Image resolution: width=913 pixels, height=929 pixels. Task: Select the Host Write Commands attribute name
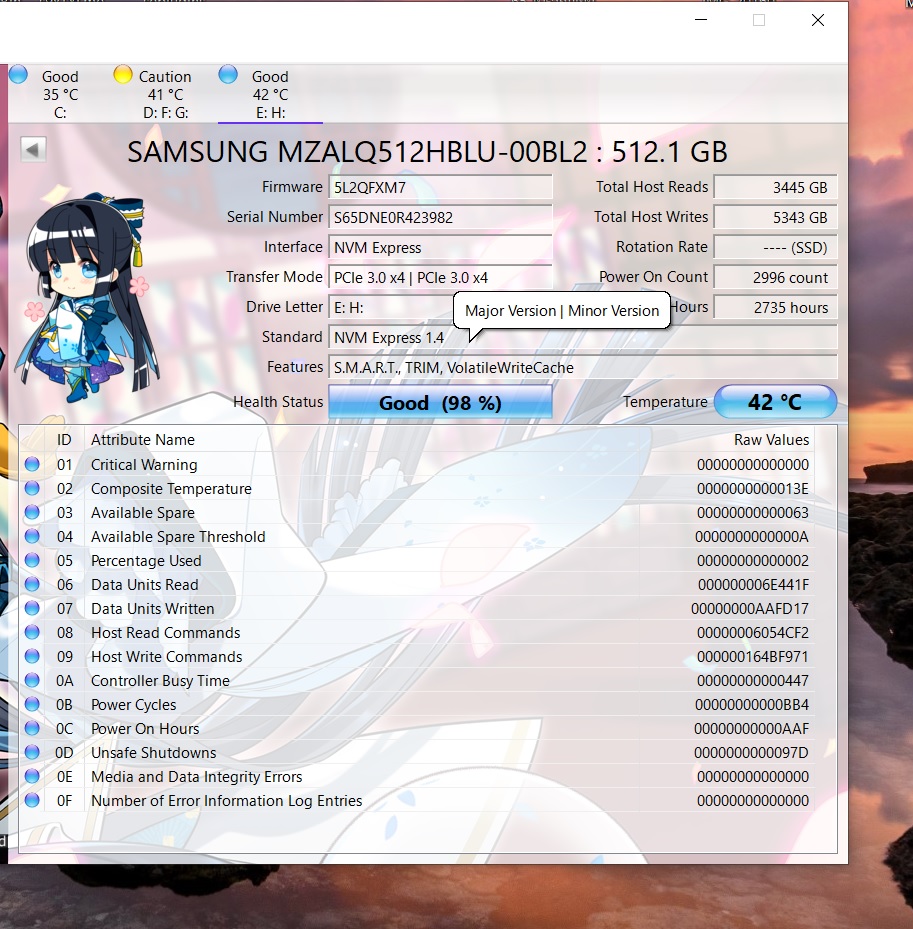pyautogui.click(x=166, y=656)
